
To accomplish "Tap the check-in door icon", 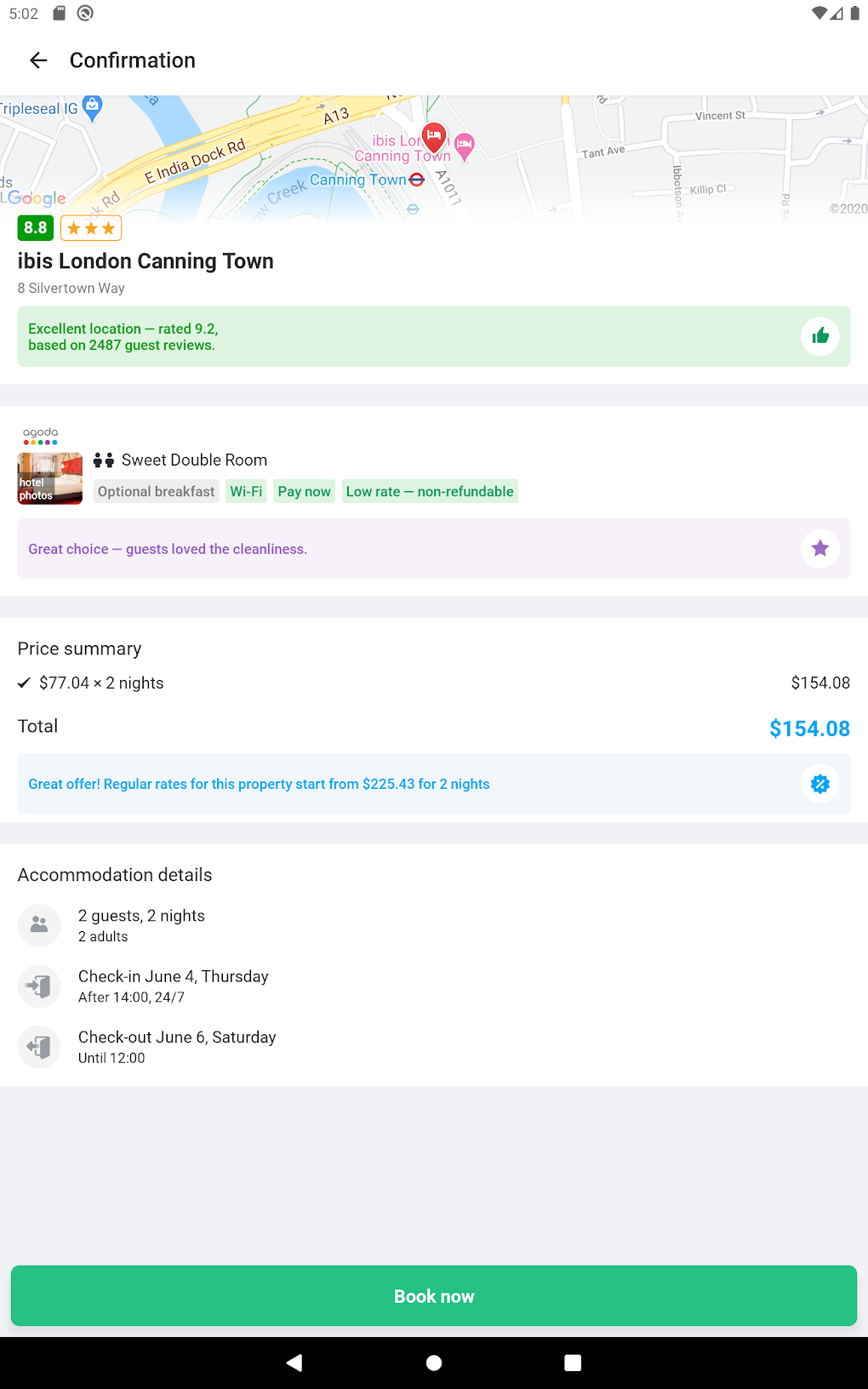I will (39, 986).
